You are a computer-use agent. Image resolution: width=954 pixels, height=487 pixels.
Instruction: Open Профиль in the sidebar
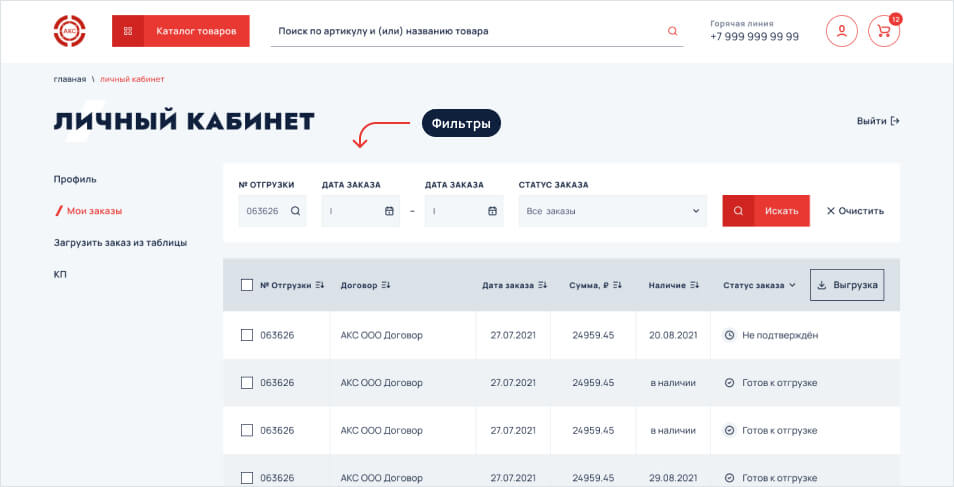pos(75,179)
